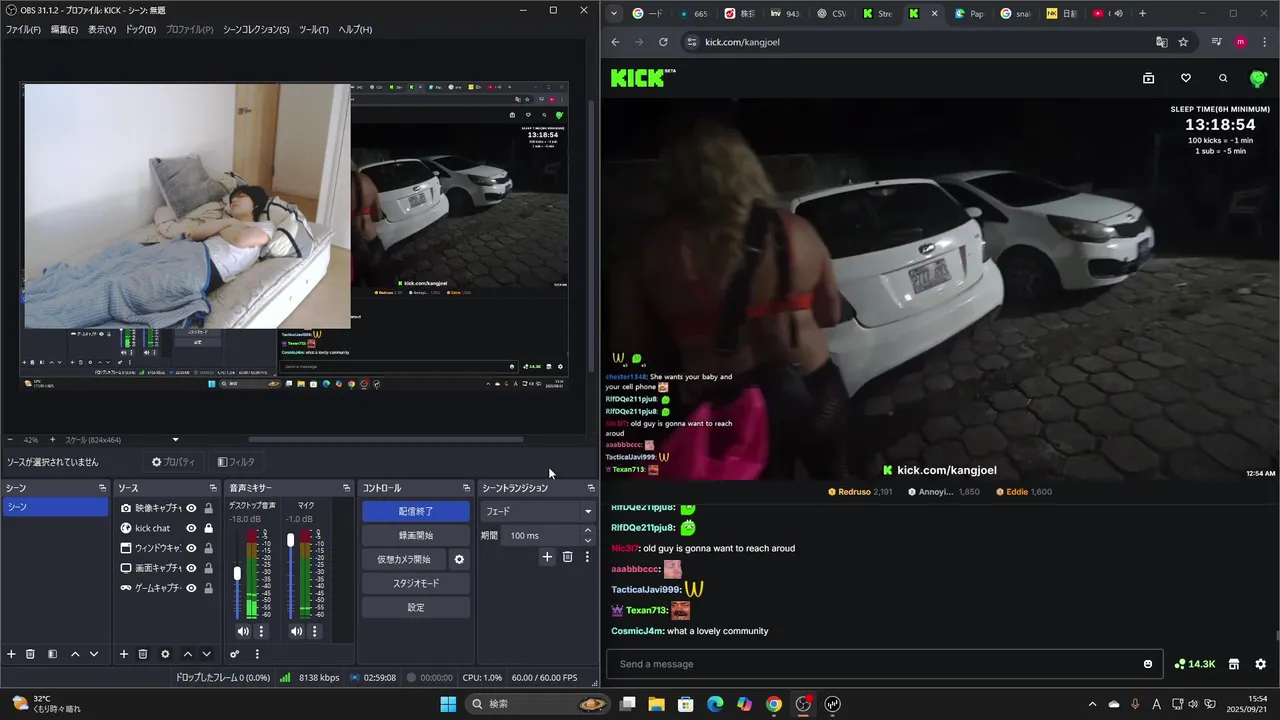Click heart icon in Kick header
The image size is (1280, 720).
point(1186,78)
